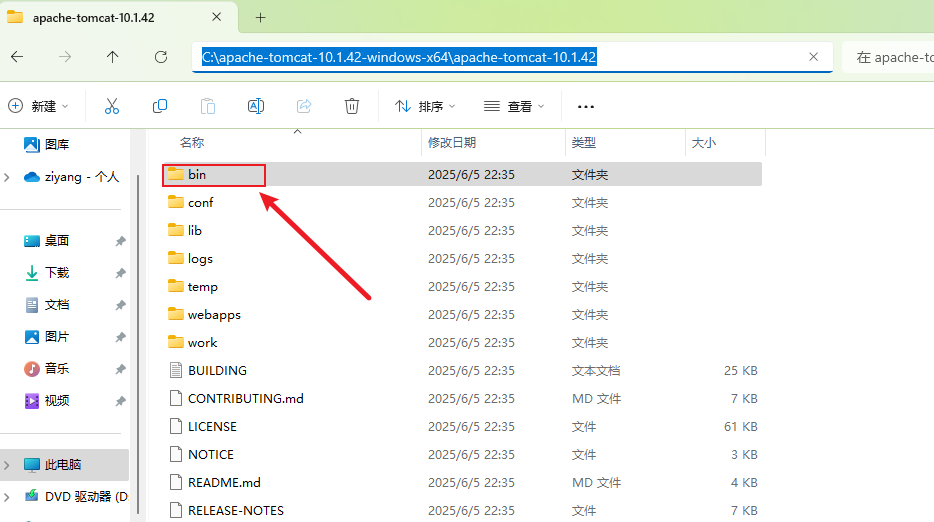Click the Cut scissors icon
The image size is (934, 522).
click(112, 106)
